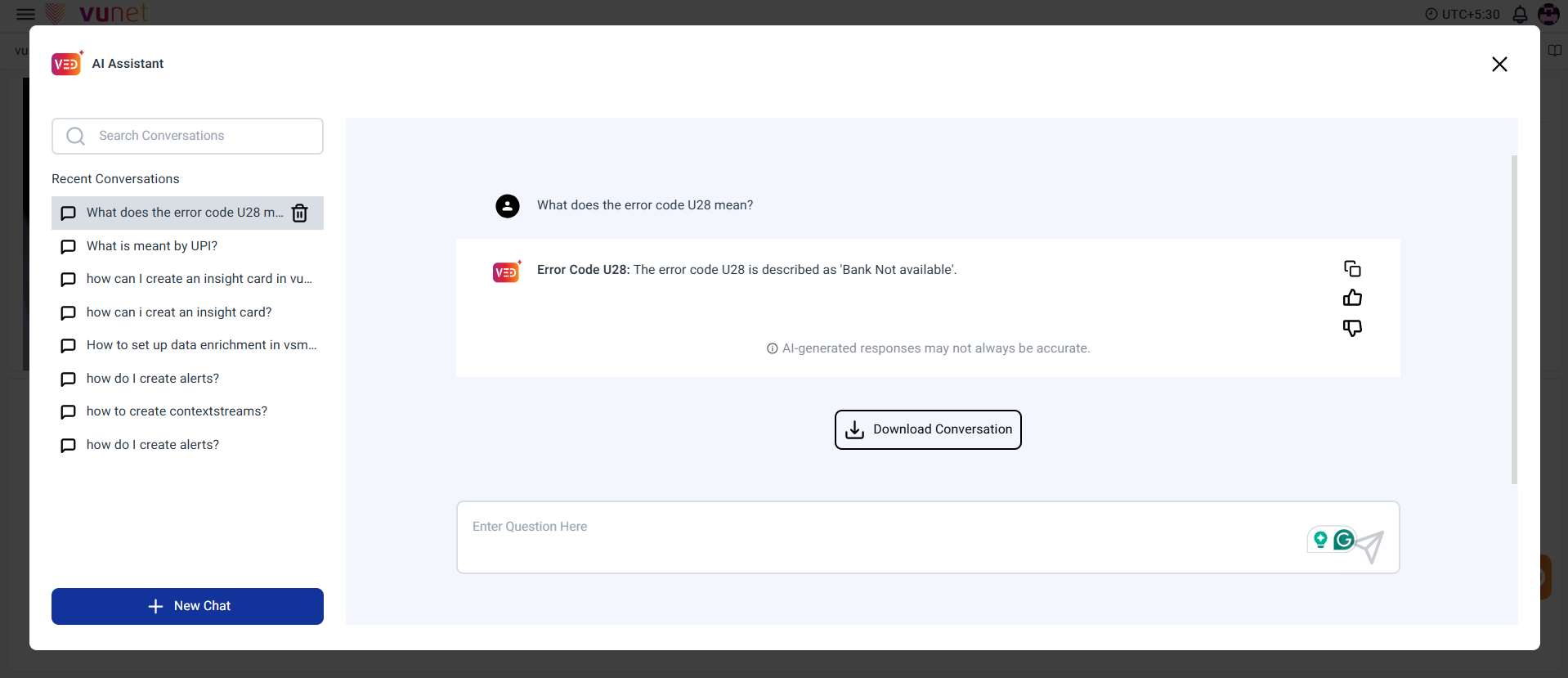1568x678 pixels.
Task: Open 'What is meant by UPI?' conversation
Action: [152, 246]
